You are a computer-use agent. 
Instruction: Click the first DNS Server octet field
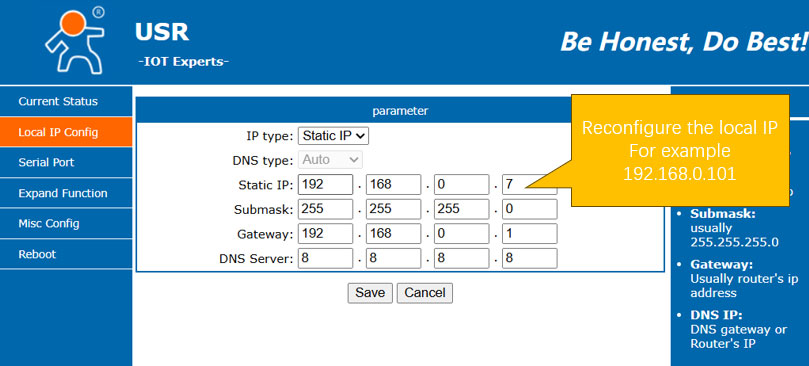tap(326, 259)
